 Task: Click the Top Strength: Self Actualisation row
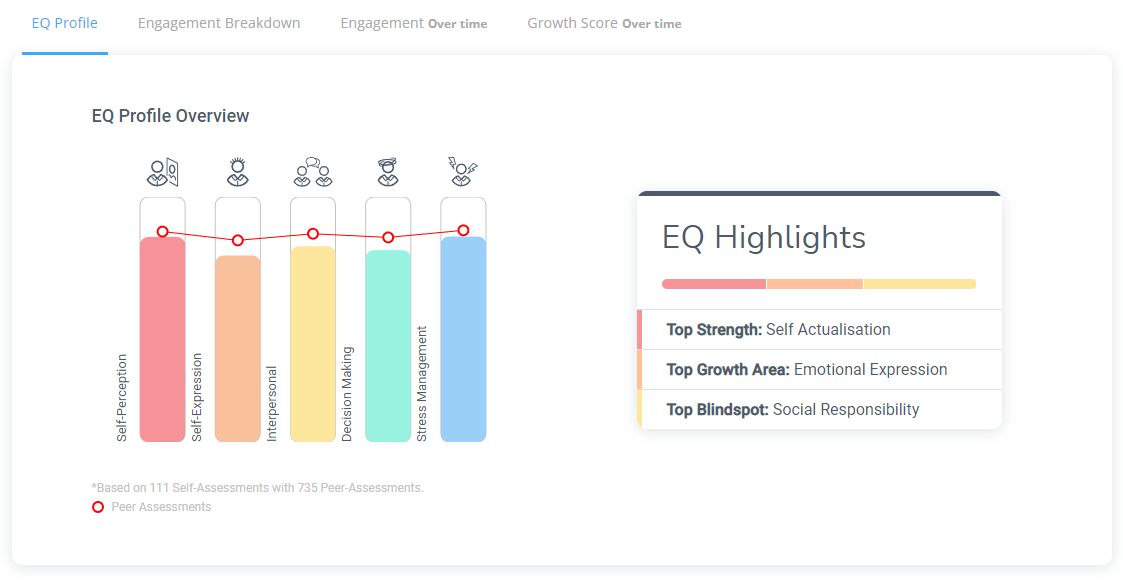819,329
